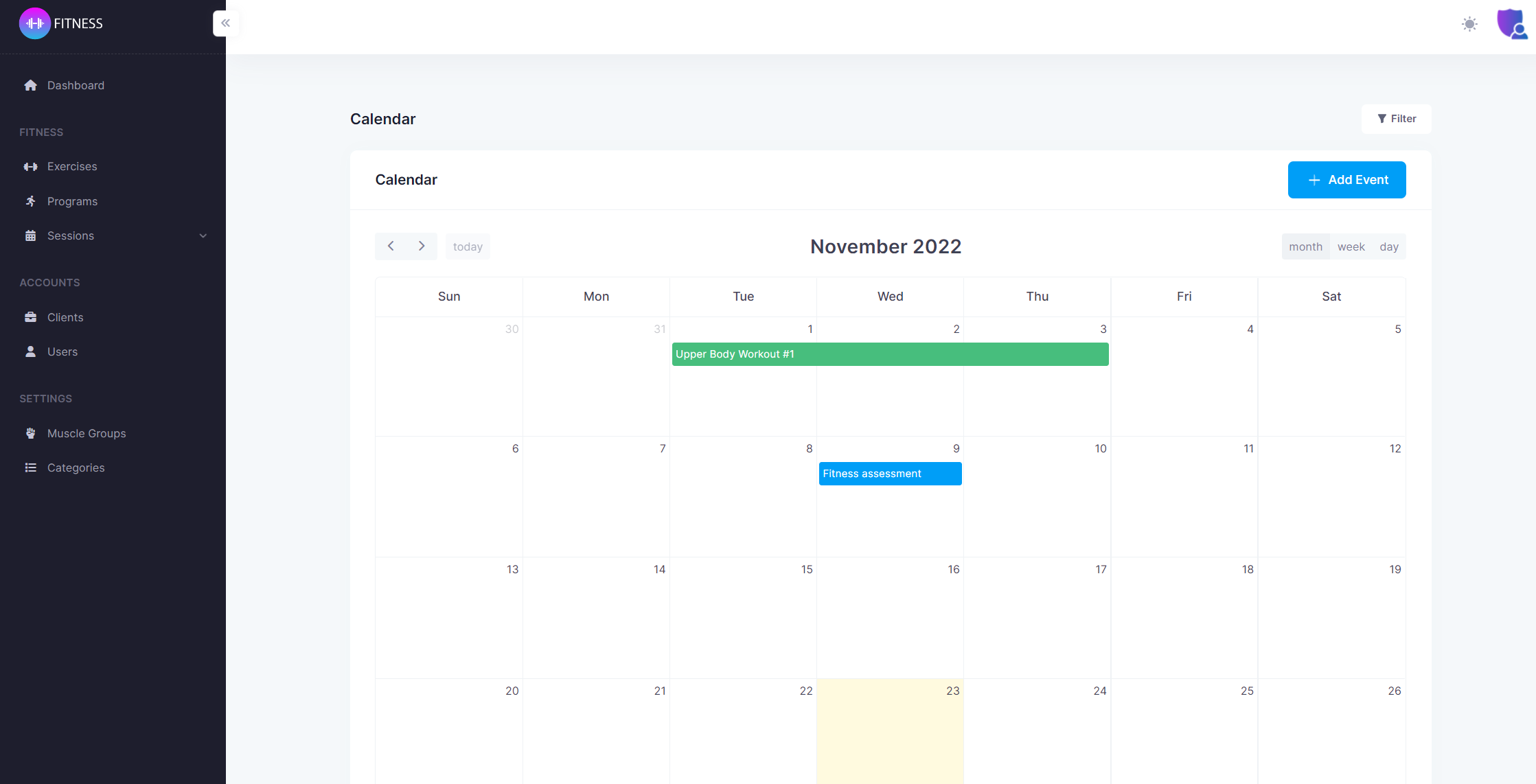Screen dimensions: 1536x784
Task: Click the Clients briefcase icon
Action: (x=30, y=317)
